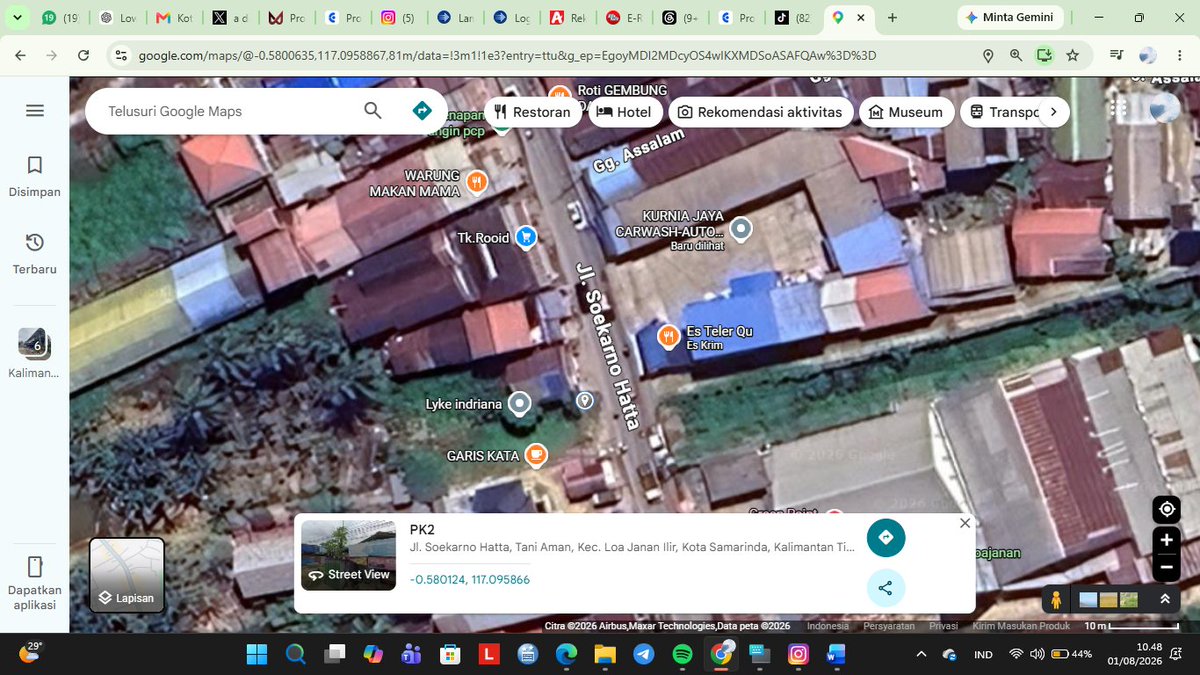The image size is (1200, 675).
Task: Expand more category chips with the arrow
Action: coord(1054,112)
